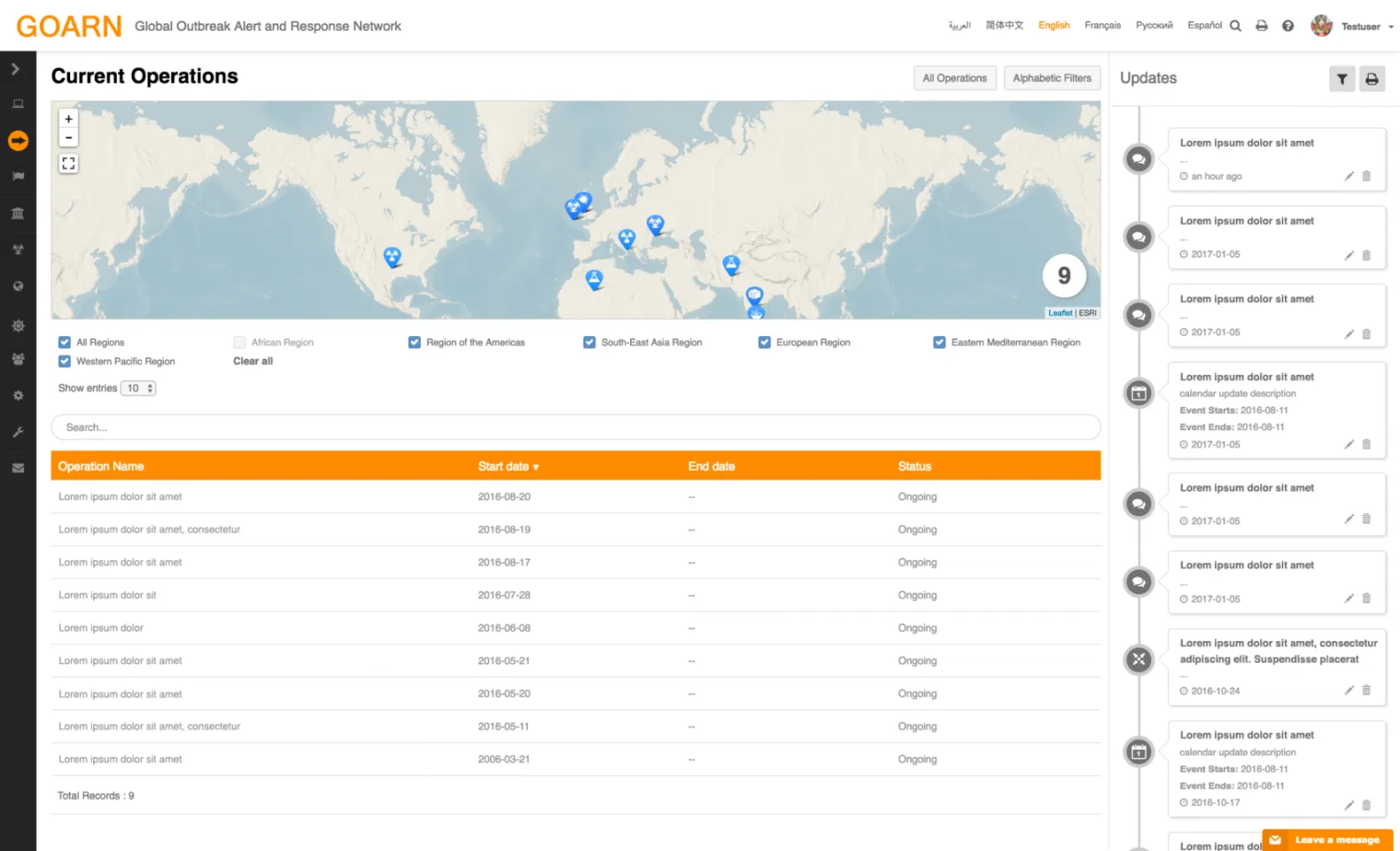Open the help question mark icon
The height and width of the screenshot is (851, 1400).
click(1288, 26)
